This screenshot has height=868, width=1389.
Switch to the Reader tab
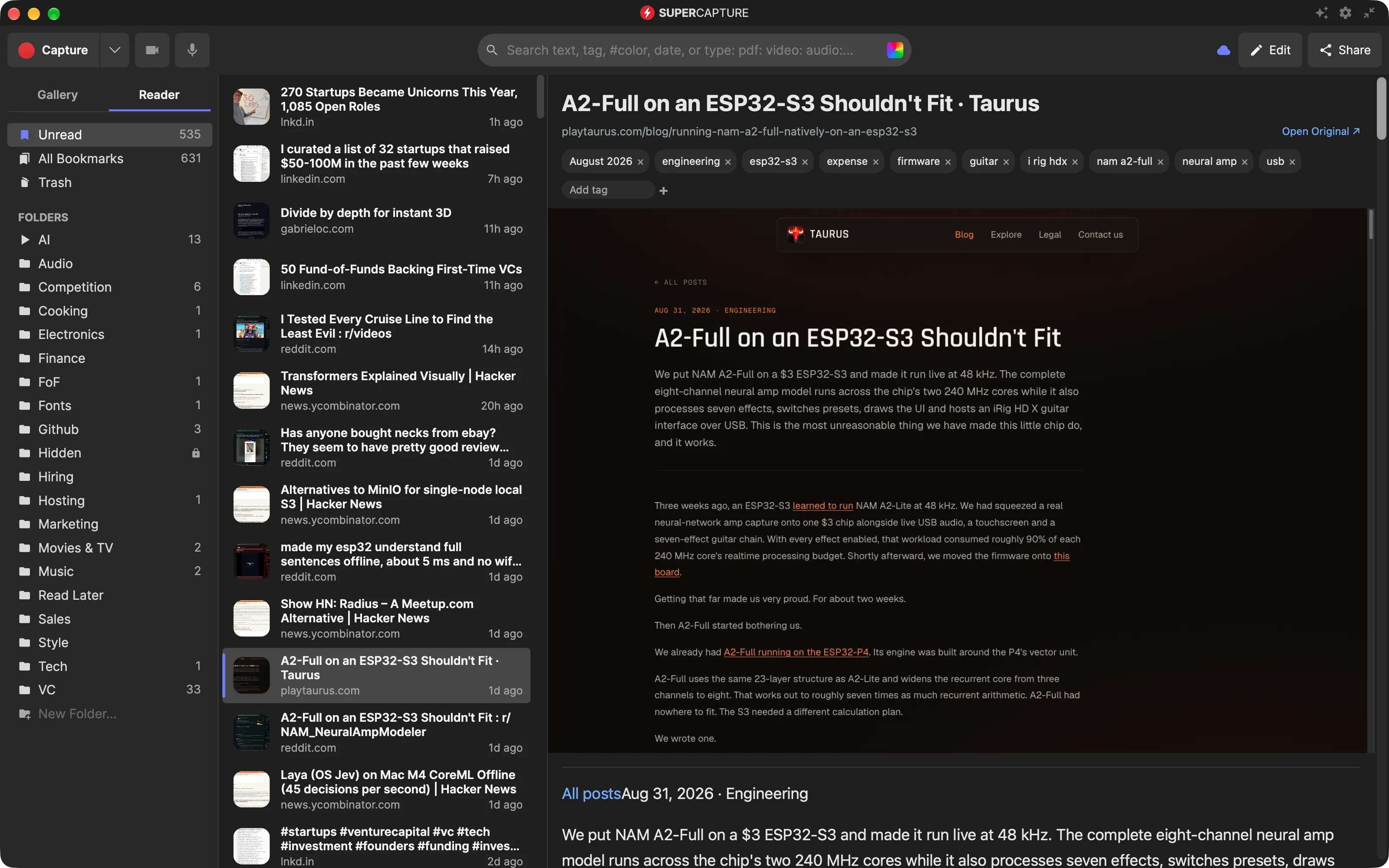click(159, 95)
